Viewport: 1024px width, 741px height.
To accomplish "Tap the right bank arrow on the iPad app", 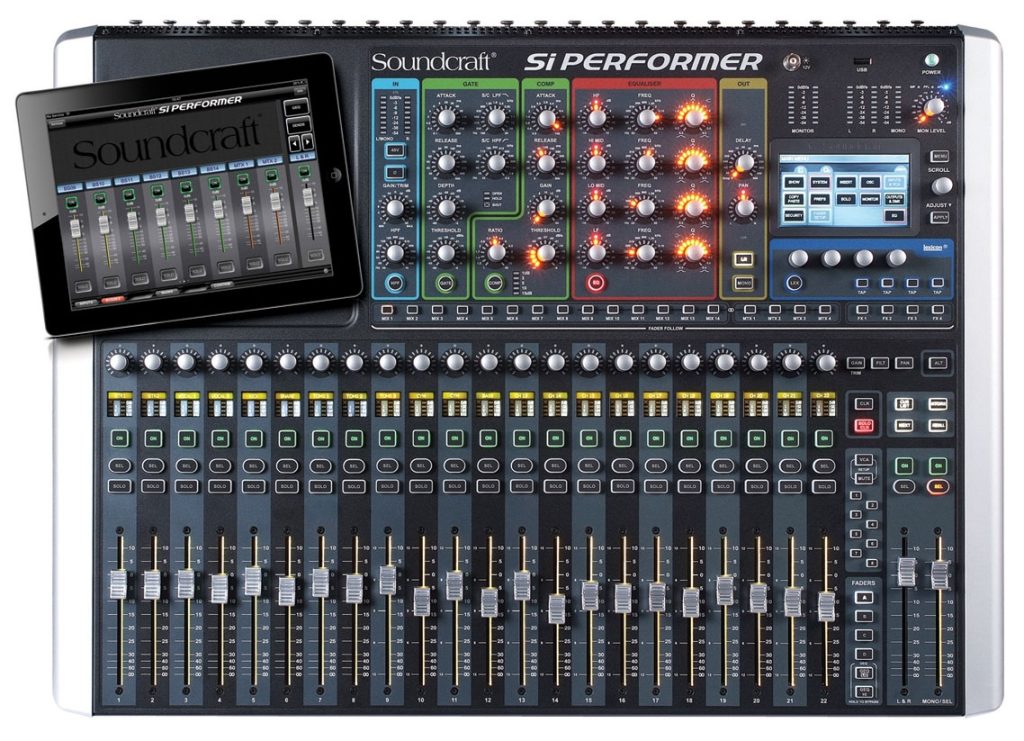I will tap(306, 142).
